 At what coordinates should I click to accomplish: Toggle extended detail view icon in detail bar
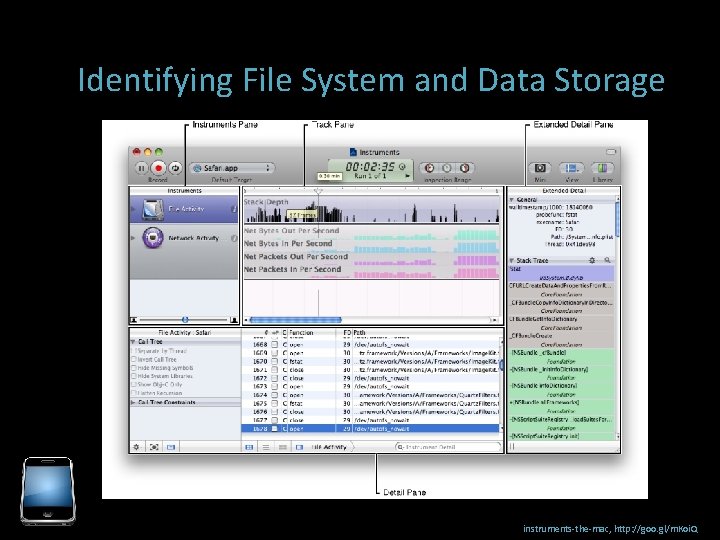(x=299, y=447)
